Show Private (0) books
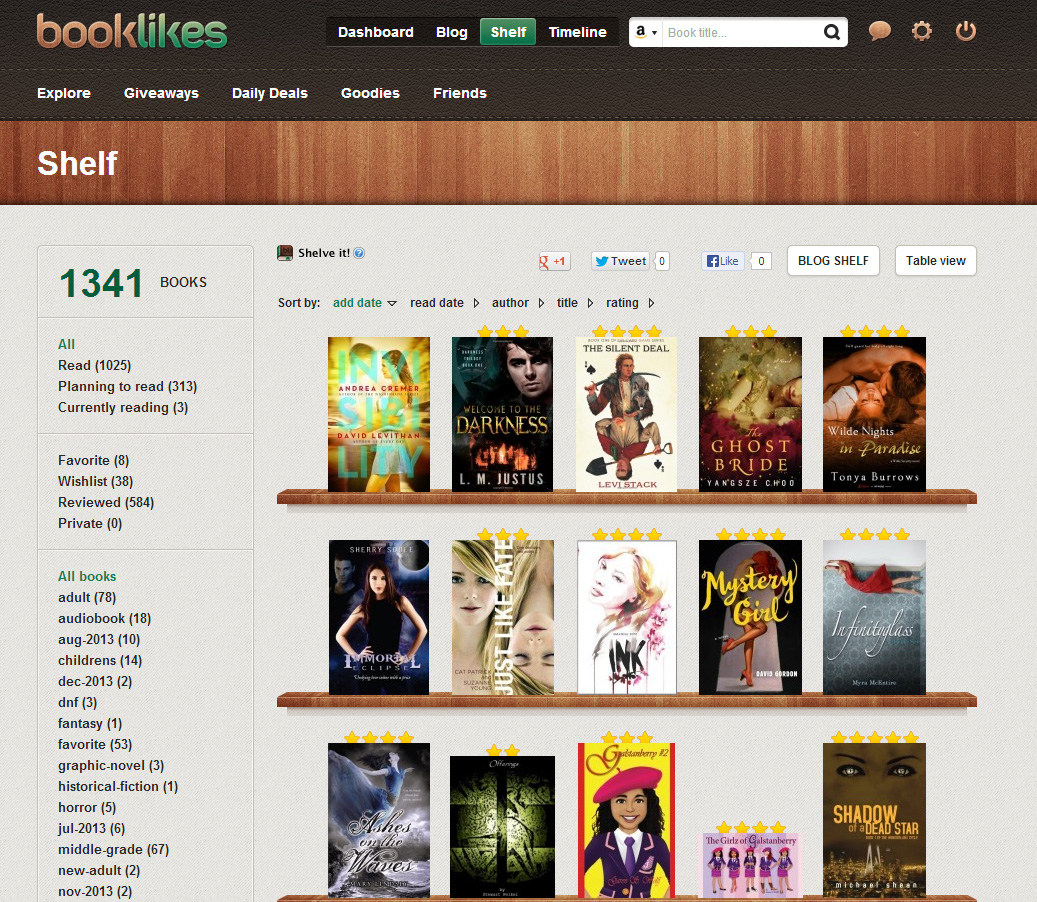This screenshot has width=1037, height=902. [x=90, y=524]
